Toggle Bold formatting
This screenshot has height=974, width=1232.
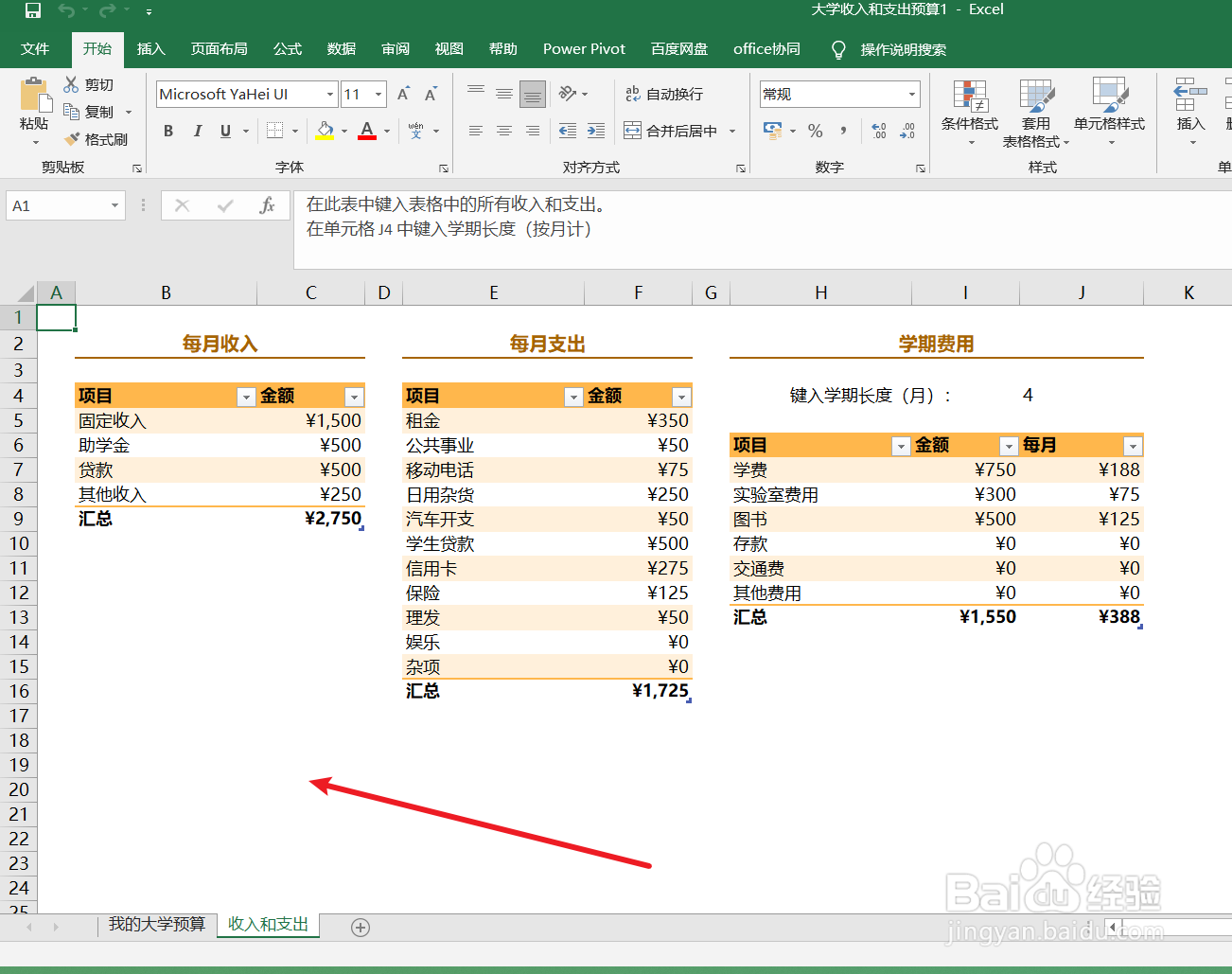(x=167, y=131)
